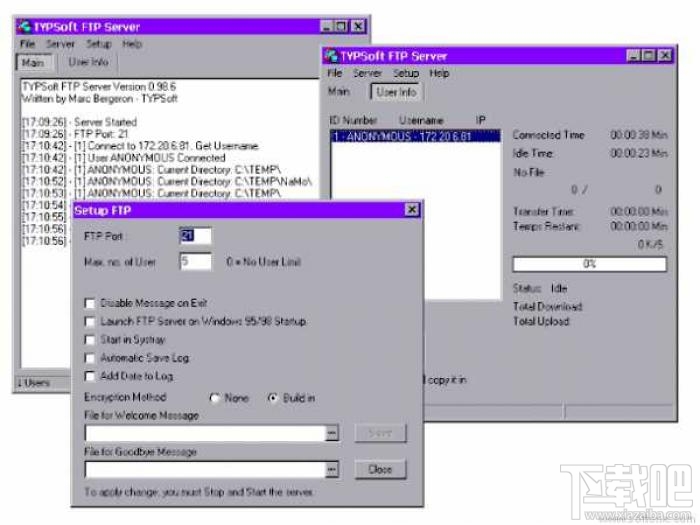Click the C:\TEMP\NaMo\ directory log line
Image resolution: width=700 pixels, height=525 pixels.
167,181
